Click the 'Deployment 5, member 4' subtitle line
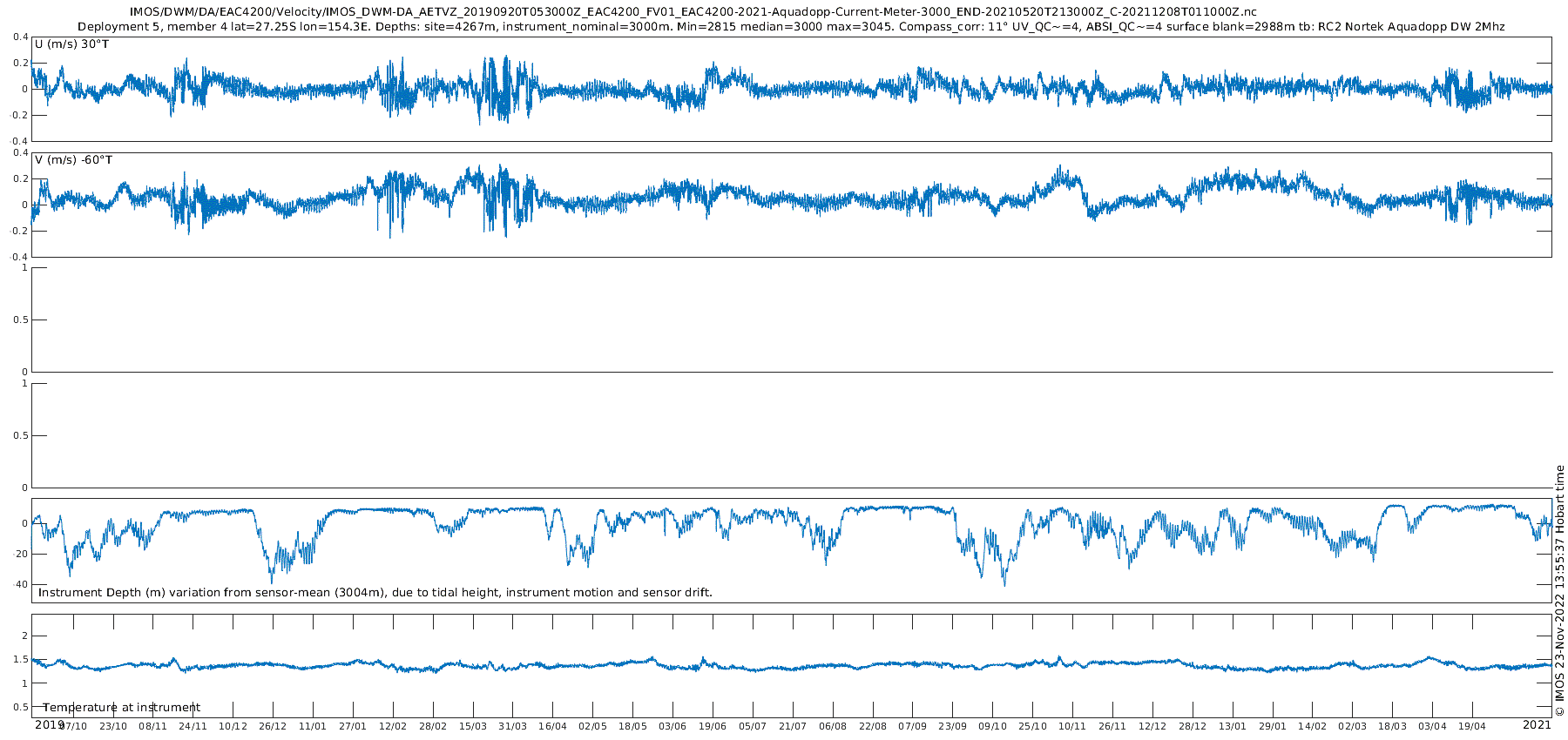Screen dimensions: 1568x740 (x=791, y=27)
